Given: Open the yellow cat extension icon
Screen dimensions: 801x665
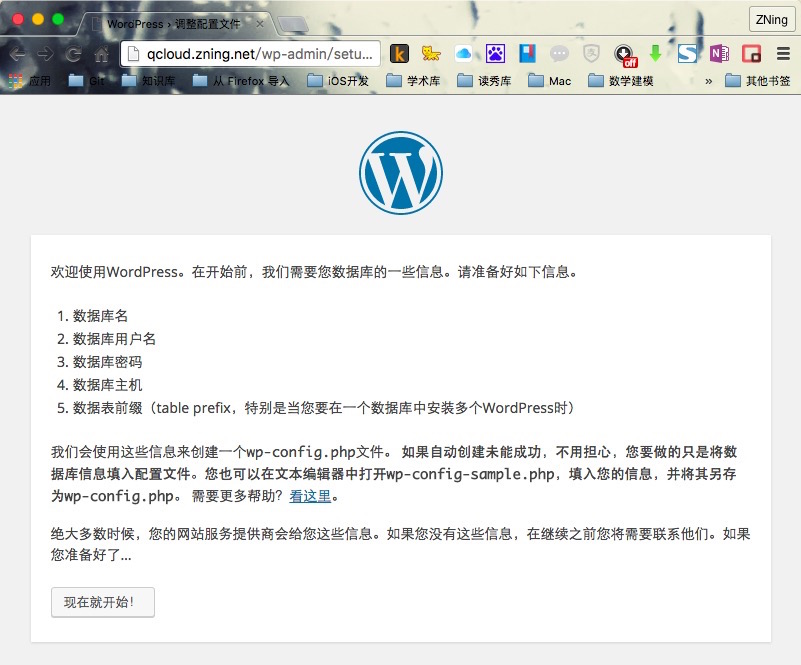Looking at the screenshot, I should point(431,53).
